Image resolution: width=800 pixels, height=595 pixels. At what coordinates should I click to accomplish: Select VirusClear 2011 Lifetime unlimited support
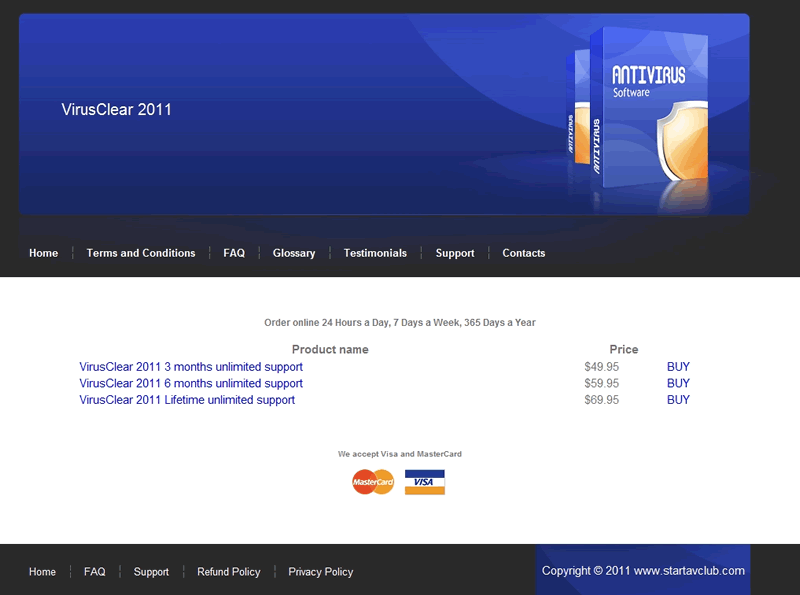(x=187, y=400)
